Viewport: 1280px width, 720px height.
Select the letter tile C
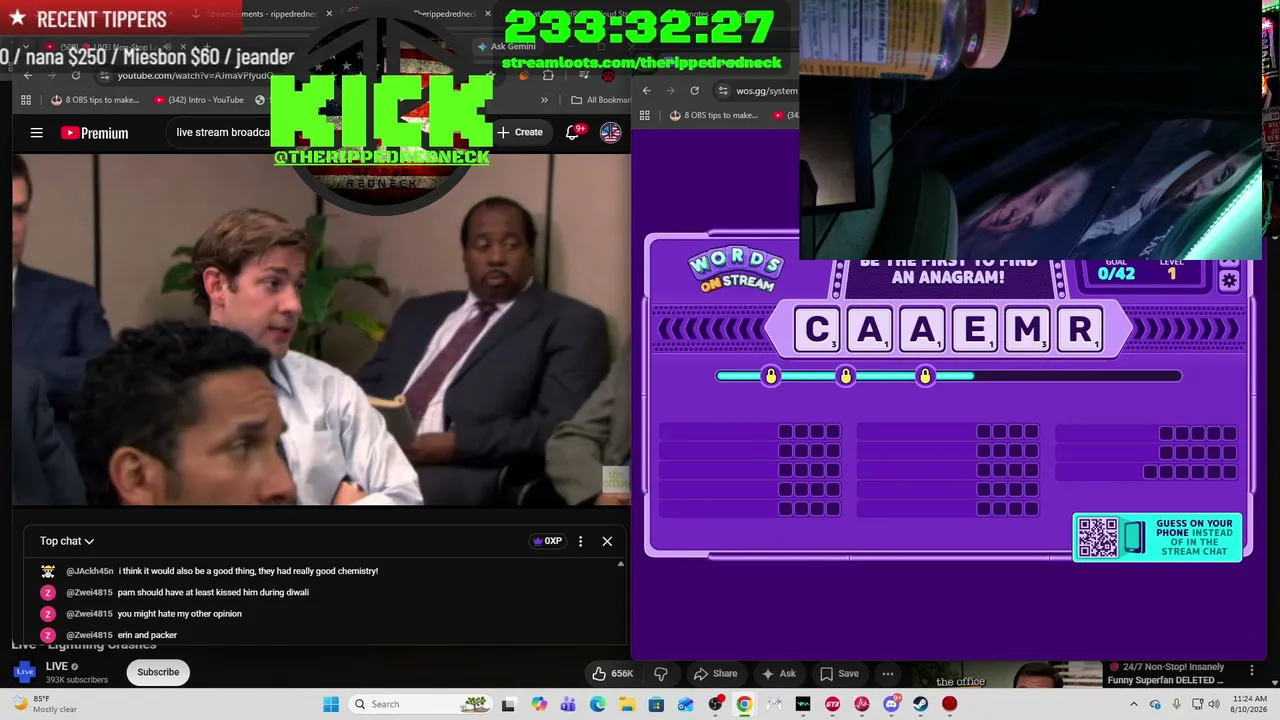[x=818, y=329]
